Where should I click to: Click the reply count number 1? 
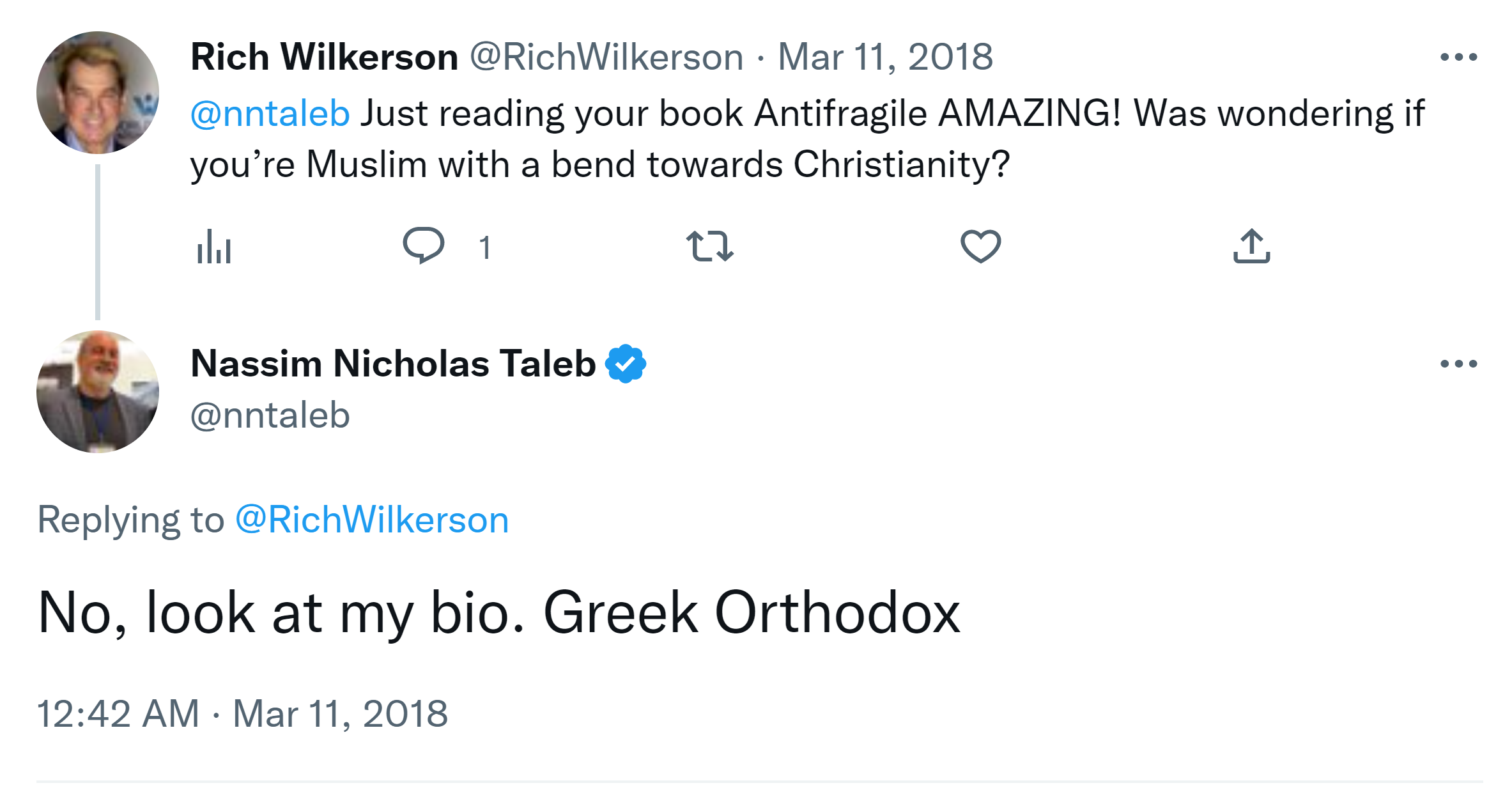pyautogui.click(x=485, y=247)
